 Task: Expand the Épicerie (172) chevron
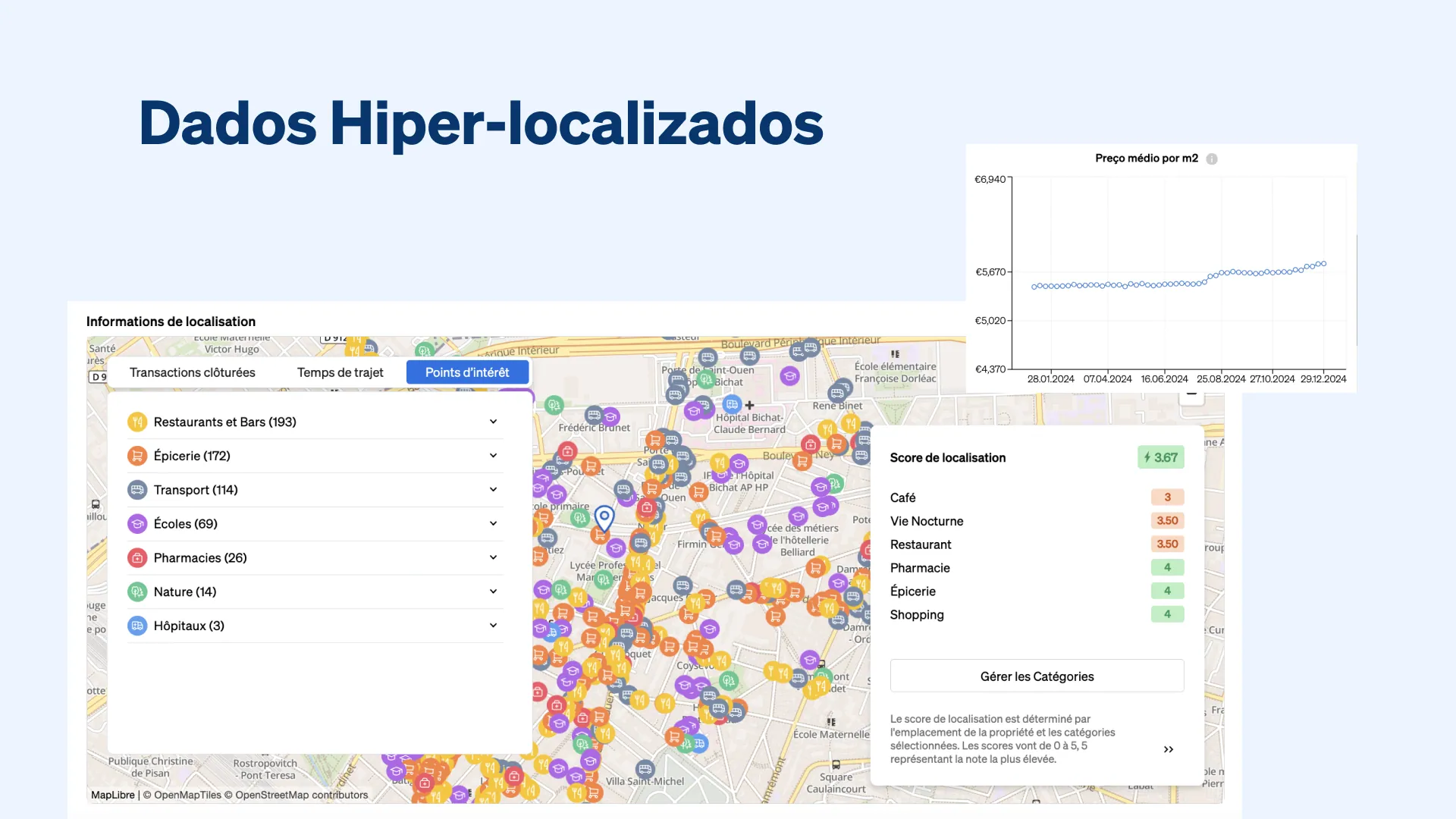tap(493, 456)
